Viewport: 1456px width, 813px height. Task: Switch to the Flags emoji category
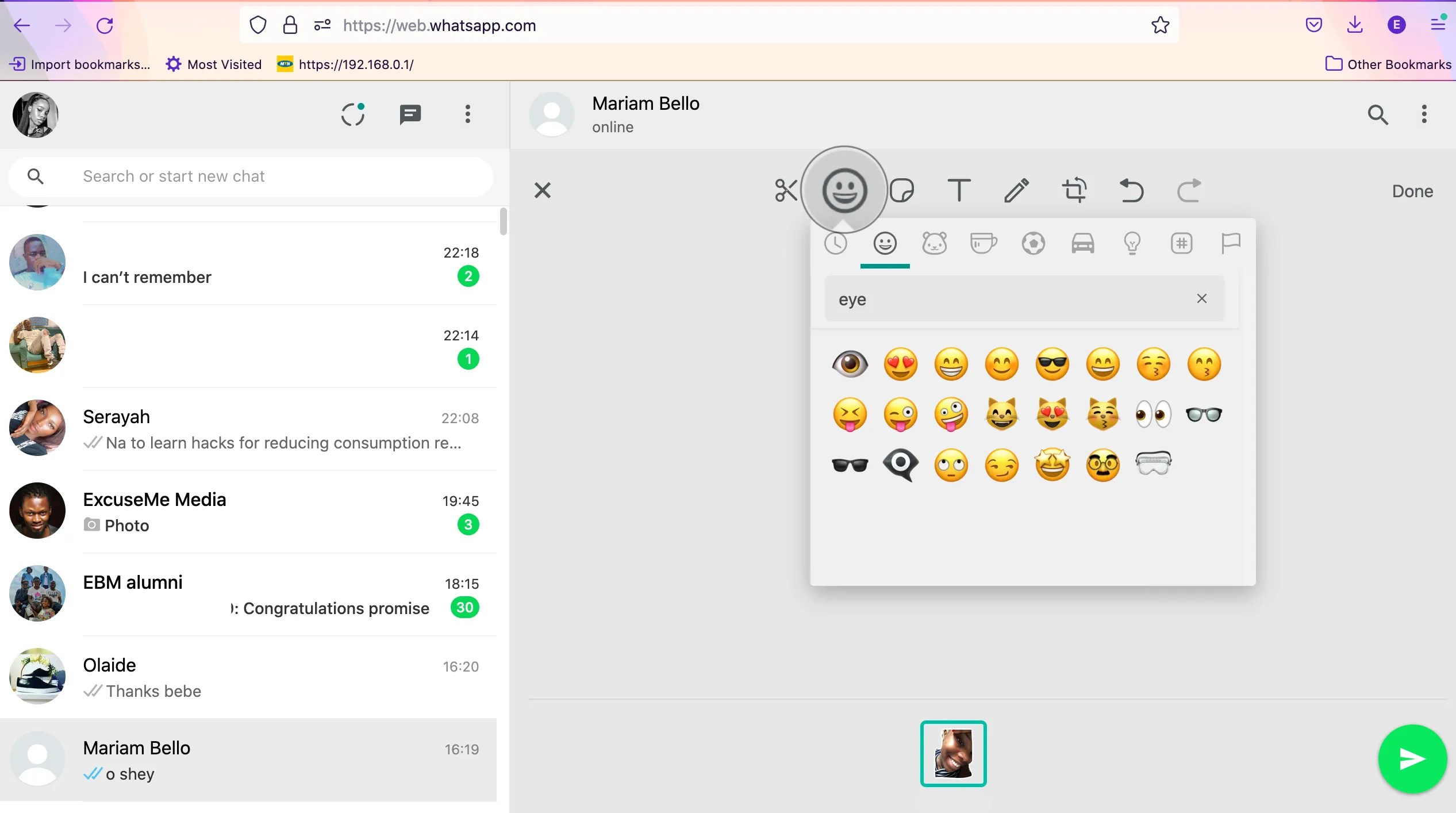tap(1231, 243)
